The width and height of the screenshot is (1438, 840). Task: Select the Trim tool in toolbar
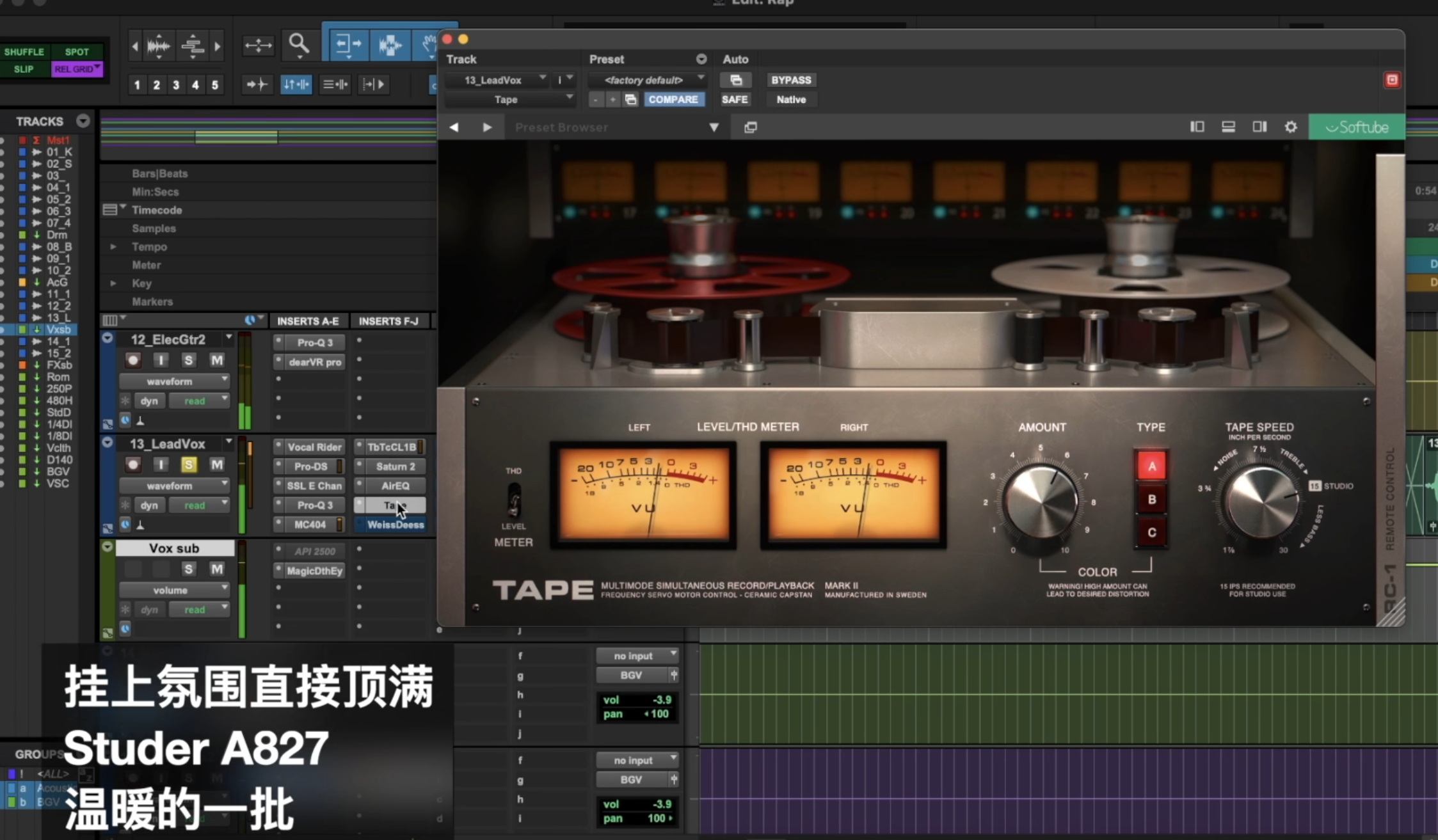coord(348,44)
